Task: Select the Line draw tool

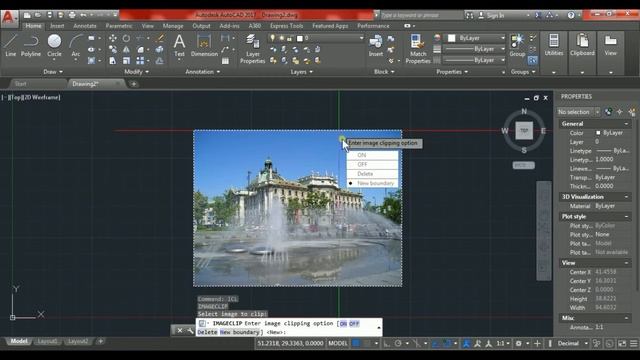Action: [11, 45]
